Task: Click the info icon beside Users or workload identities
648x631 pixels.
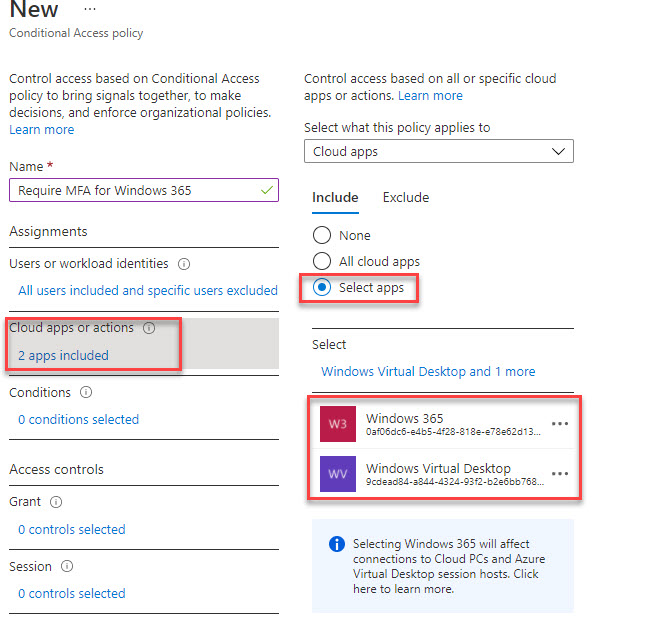Action: pyautogui.click(x=184, y=264)
